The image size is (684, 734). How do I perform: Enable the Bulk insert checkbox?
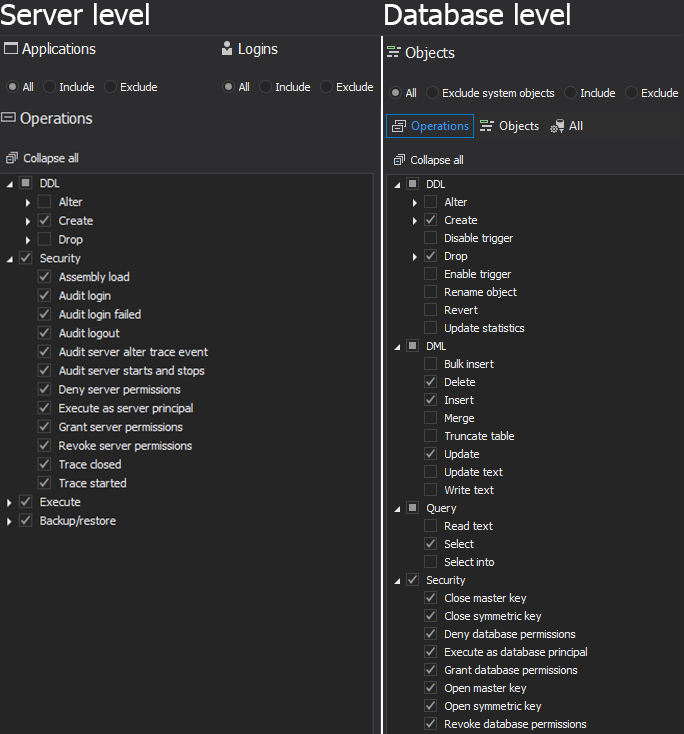point(430,364)
